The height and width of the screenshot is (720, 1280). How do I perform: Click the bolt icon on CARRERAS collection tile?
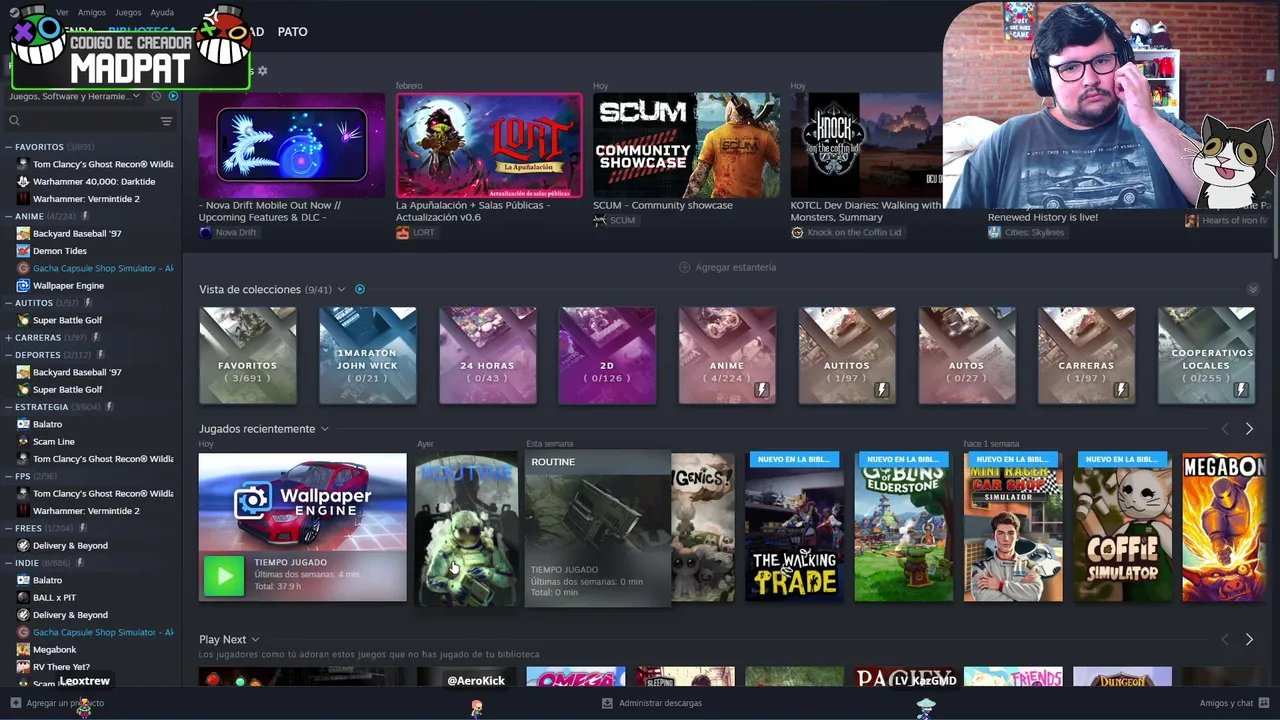(x=1121, y=390)
